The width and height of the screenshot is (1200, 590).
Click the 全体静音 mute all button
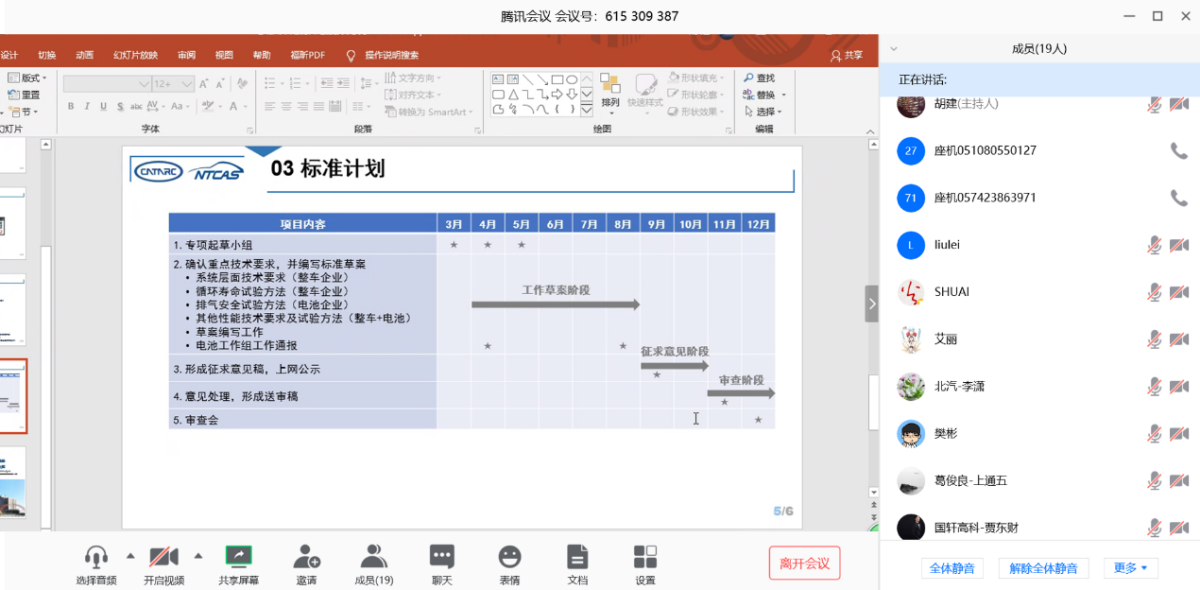click(951, 568)
